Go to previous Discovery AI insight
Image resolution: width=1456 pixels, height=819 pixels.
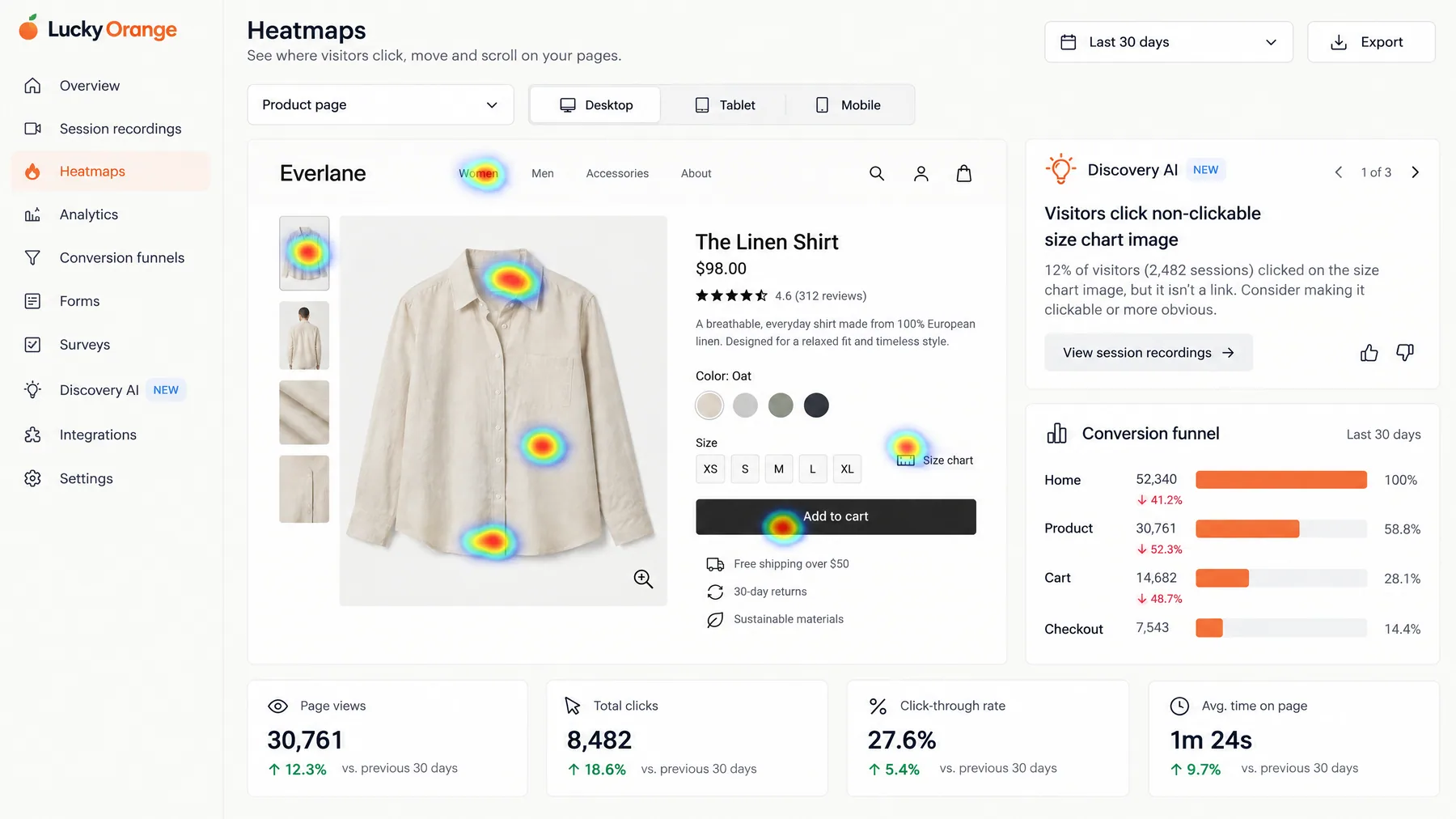pyautogui.click(x=1339, y=172)
